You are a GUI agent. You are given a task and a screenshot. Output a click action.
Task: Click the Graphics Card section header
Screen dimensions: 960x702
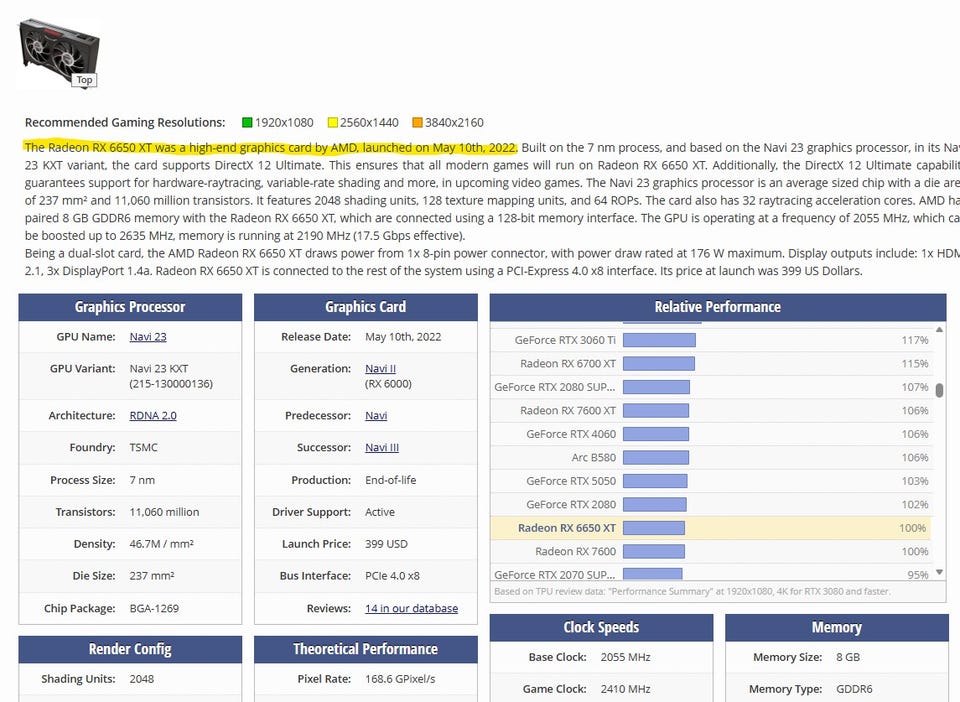(366, 307)
